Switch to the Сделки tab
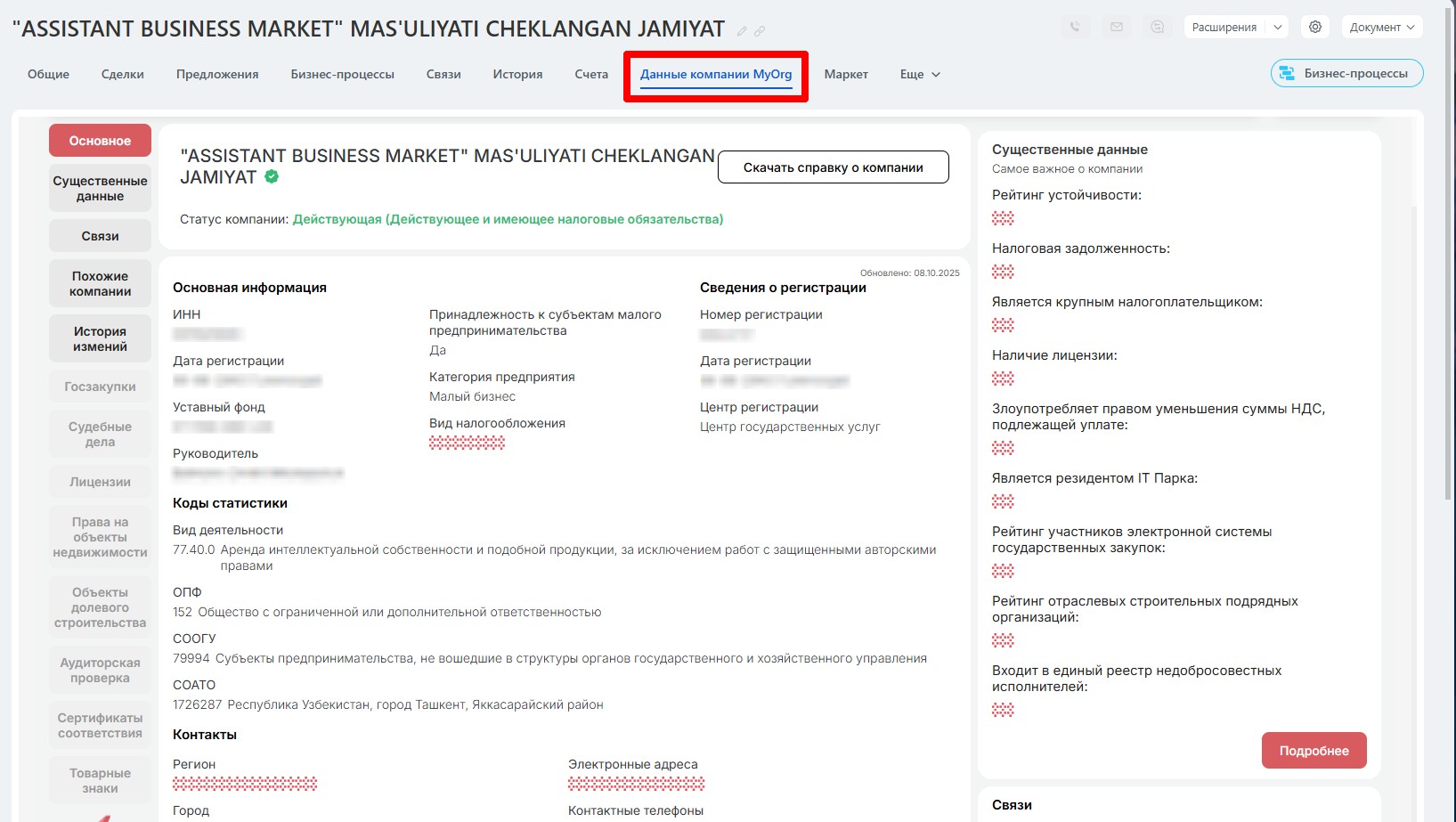The width and height of the screenshot is (1456, 822). click(x=123, y=74)
